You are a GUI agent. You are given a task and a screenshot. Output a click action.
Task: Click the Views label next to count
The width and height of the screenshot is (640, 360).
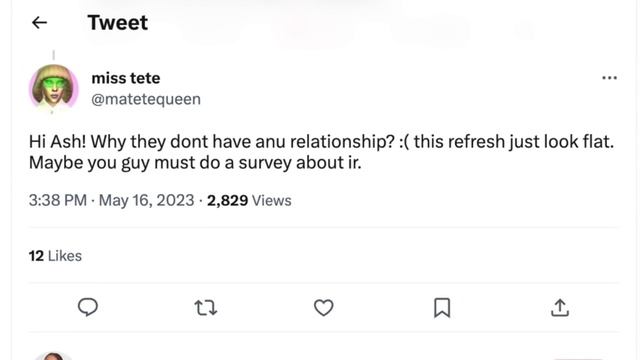(x=271, y=200)
